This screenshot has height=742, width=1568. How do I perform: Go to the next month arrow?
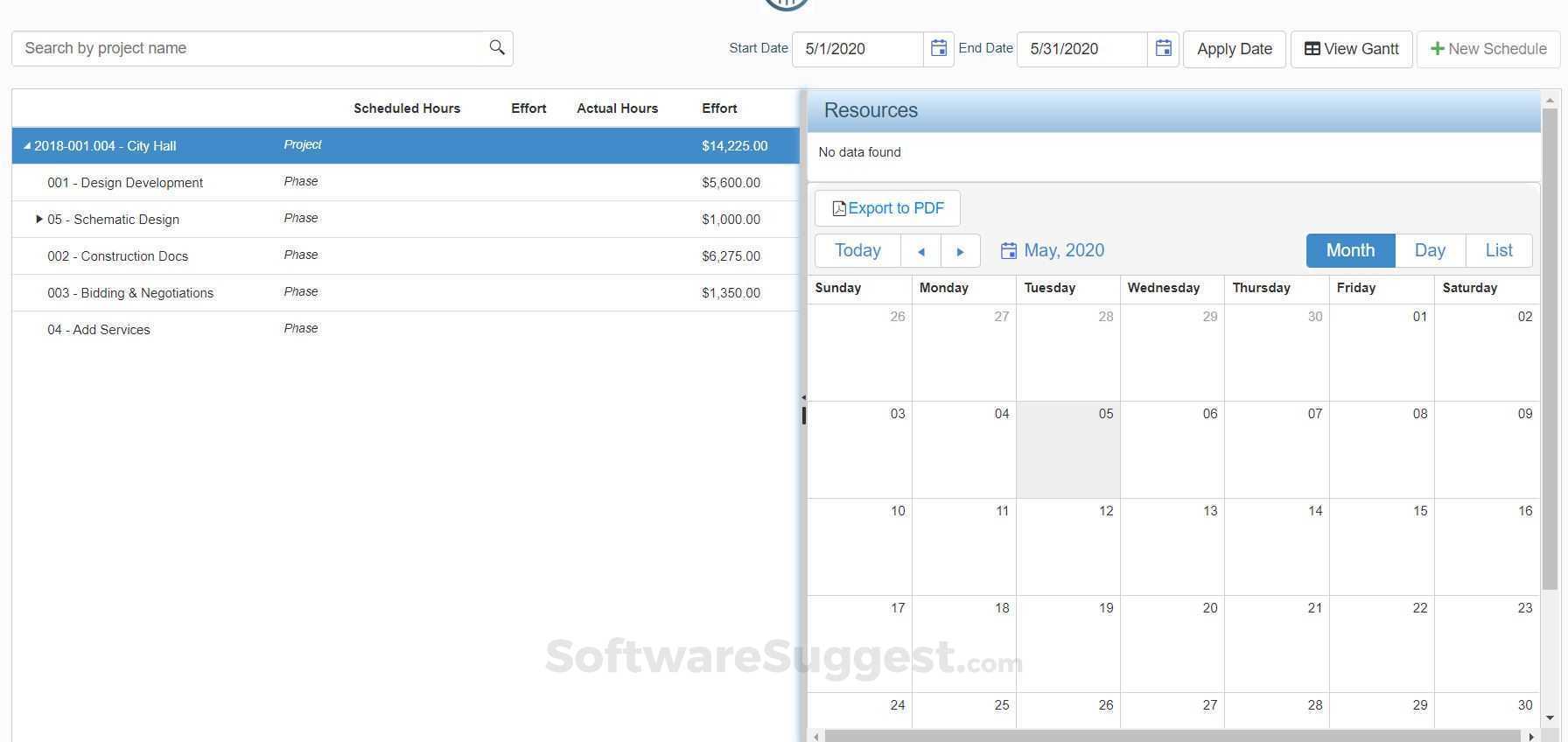(x=960, y=251)
